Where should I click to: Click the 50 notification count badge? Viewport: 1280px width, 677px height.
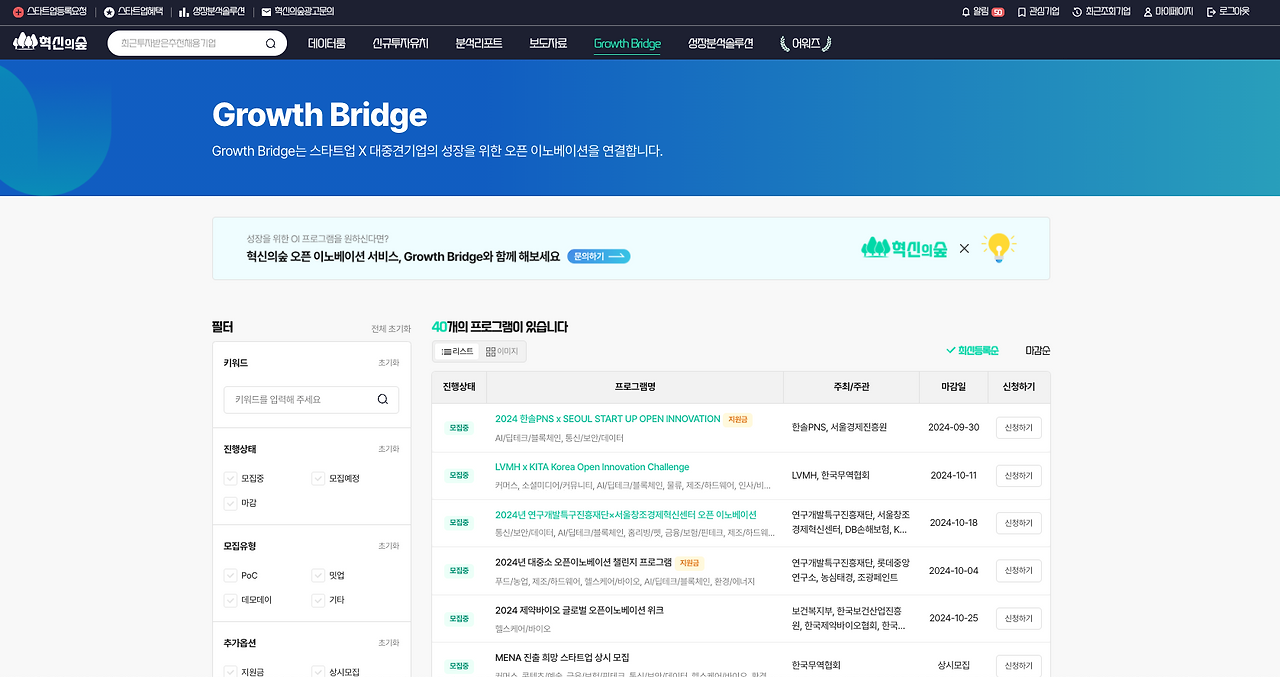[x=998, y=12]
